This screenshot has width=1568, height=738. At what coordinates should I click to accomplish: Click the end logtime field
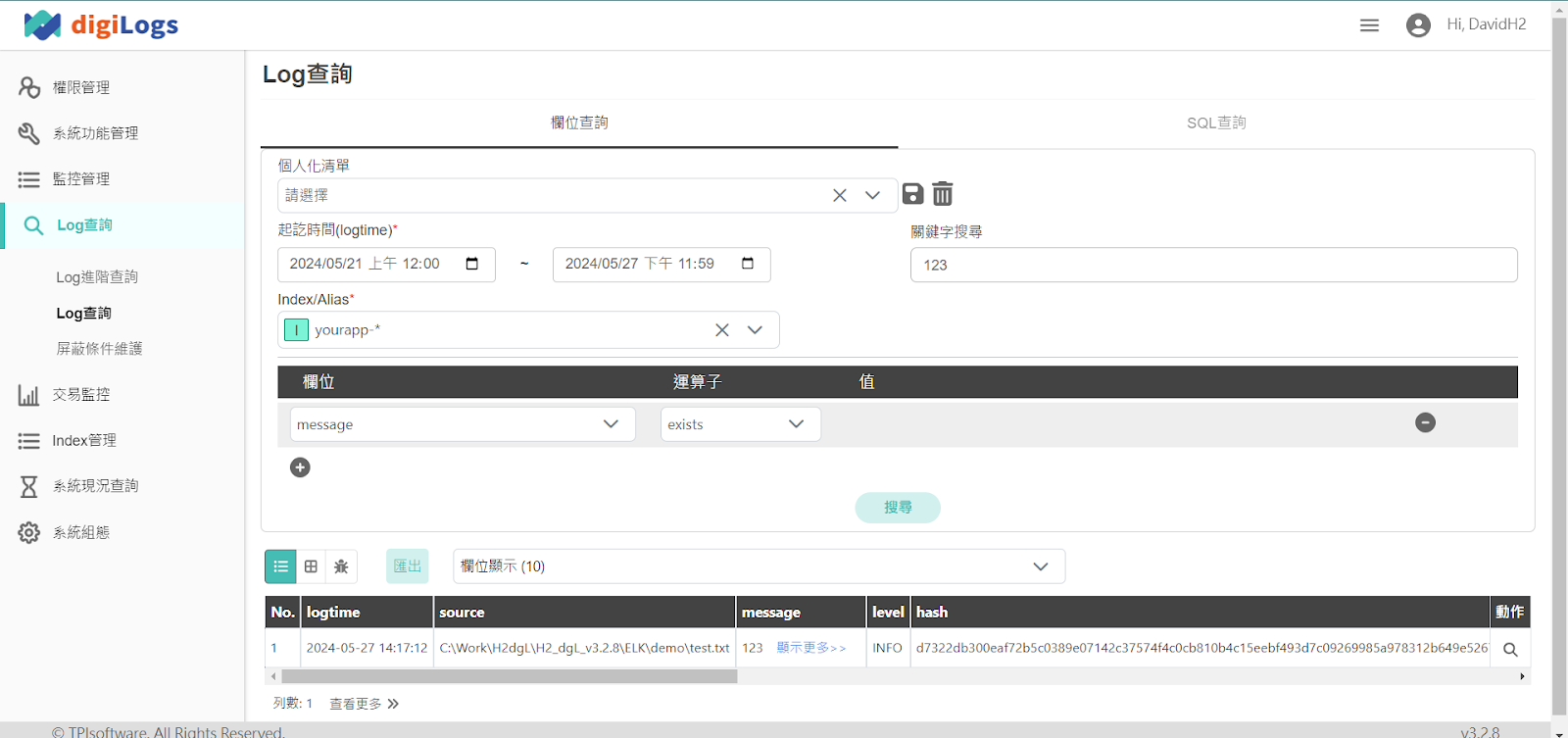pyautogui.click(x=661, y=264)
